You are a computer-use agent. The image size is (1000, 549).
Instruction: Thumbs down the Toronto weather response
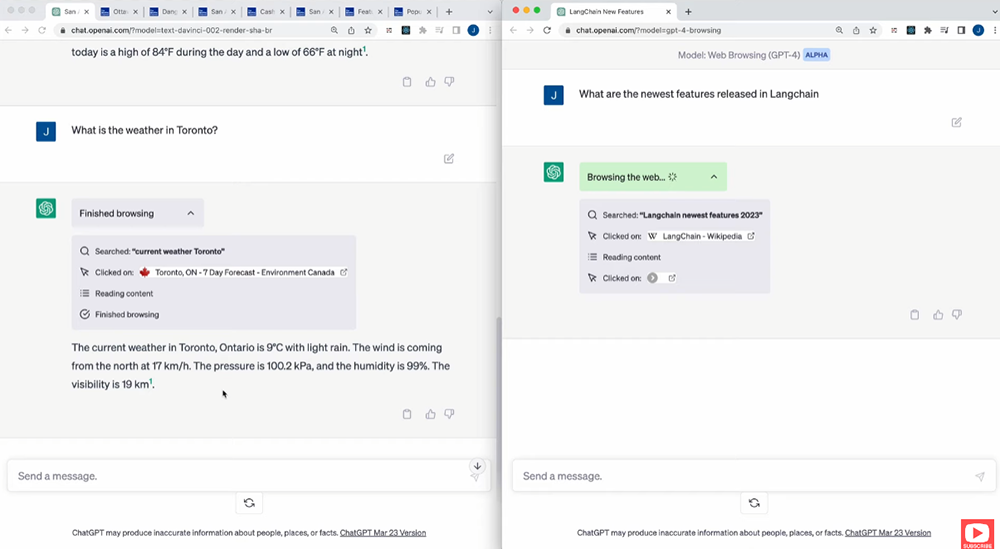pos(449,414)
